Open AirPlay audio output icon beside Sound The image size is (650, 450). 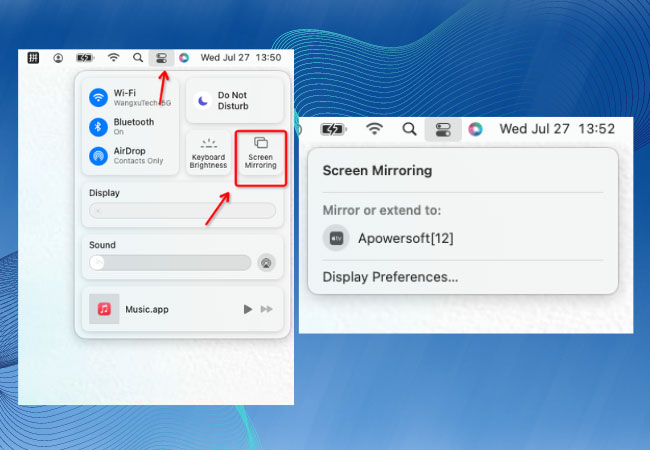point(267,263)
